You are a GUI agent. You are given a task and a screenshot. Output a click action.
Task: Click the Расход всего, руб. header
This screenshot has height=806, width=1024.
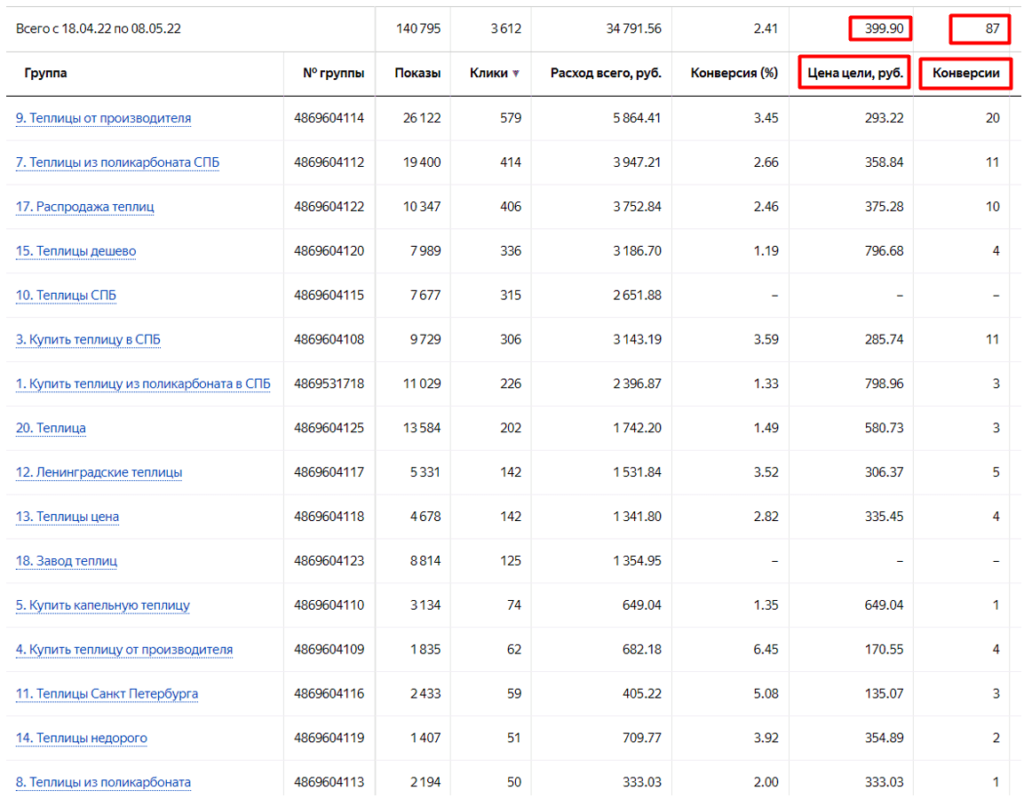(x=605, y=74)
